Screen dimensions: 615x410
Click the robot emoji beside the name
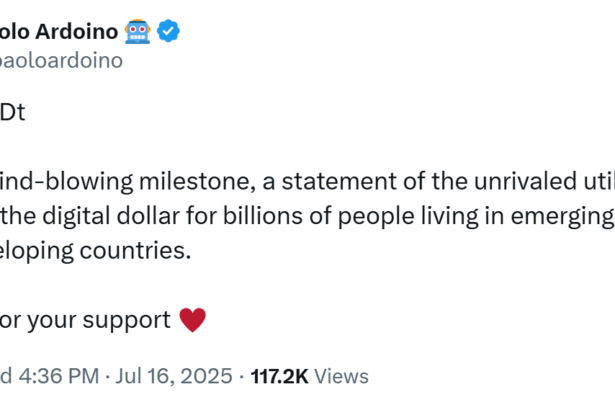[137, 31]
